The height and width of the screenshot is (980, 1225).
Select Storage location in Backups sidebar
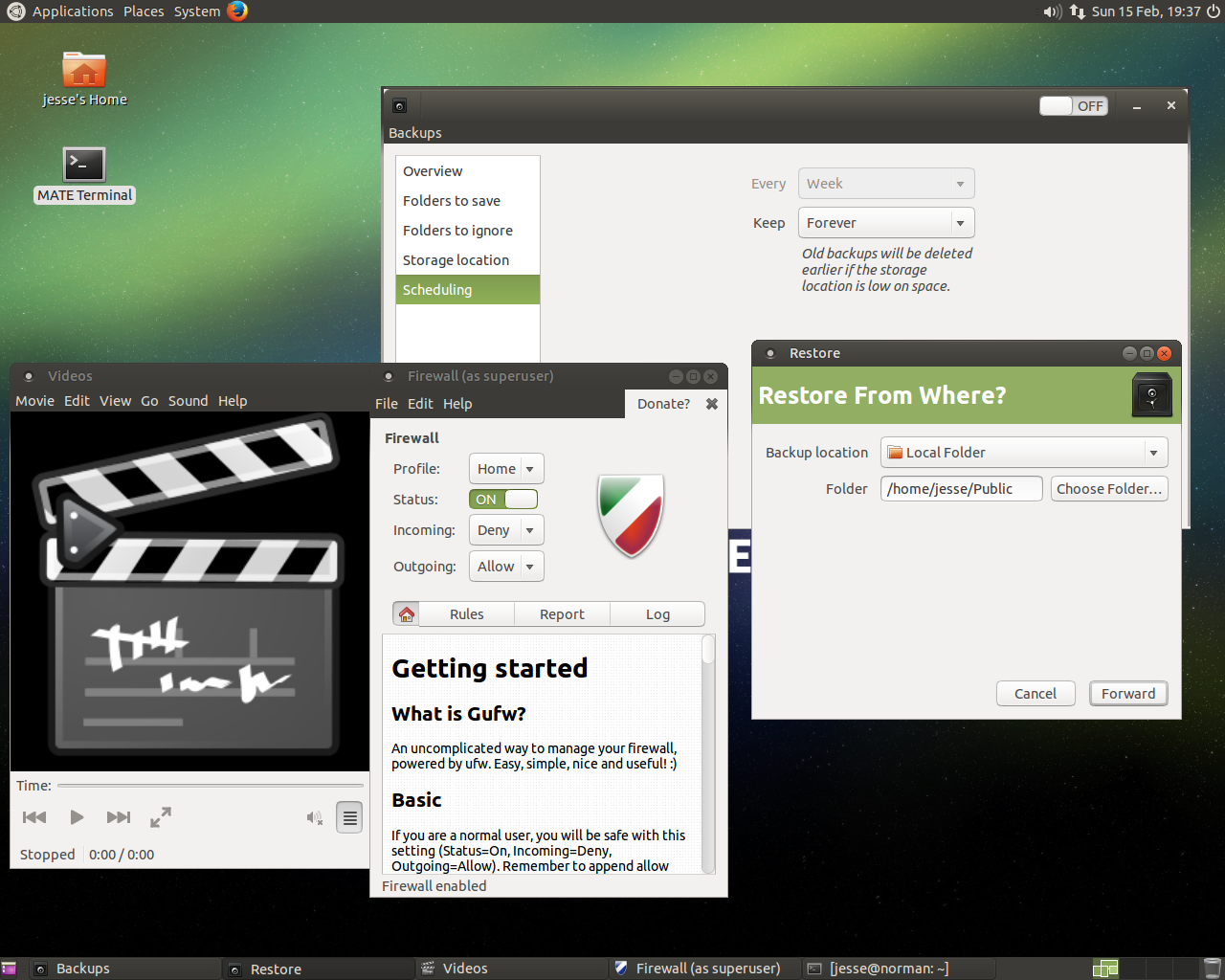(x=468, y=260)
